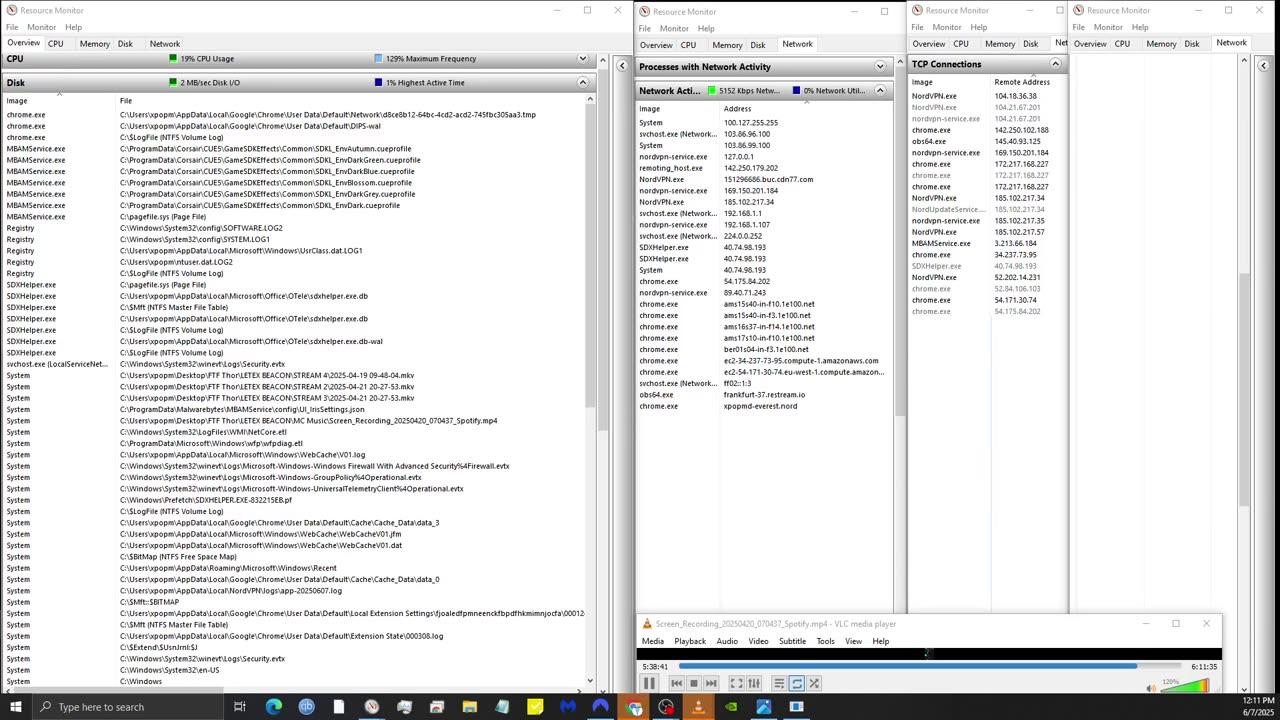Select Network tab in first Resource Monitor
Image resolution: width=1280 pixels, height=720 pixels.
(165, 44)
